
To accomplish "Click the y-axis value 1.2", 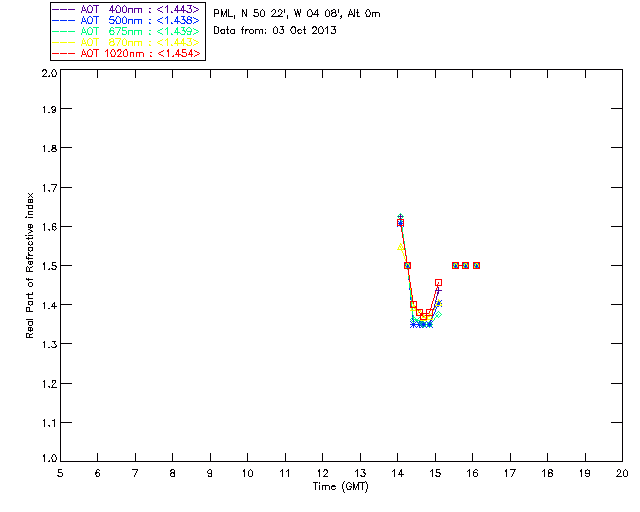I will tap(49, 384).
